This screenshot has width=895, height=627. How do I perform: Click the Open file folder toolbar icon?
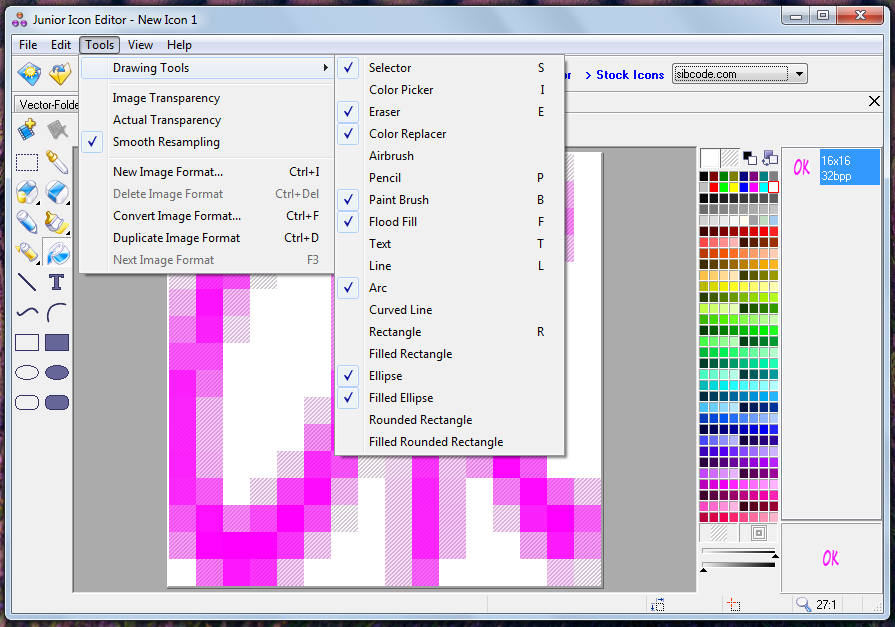(x=60, y=74)
